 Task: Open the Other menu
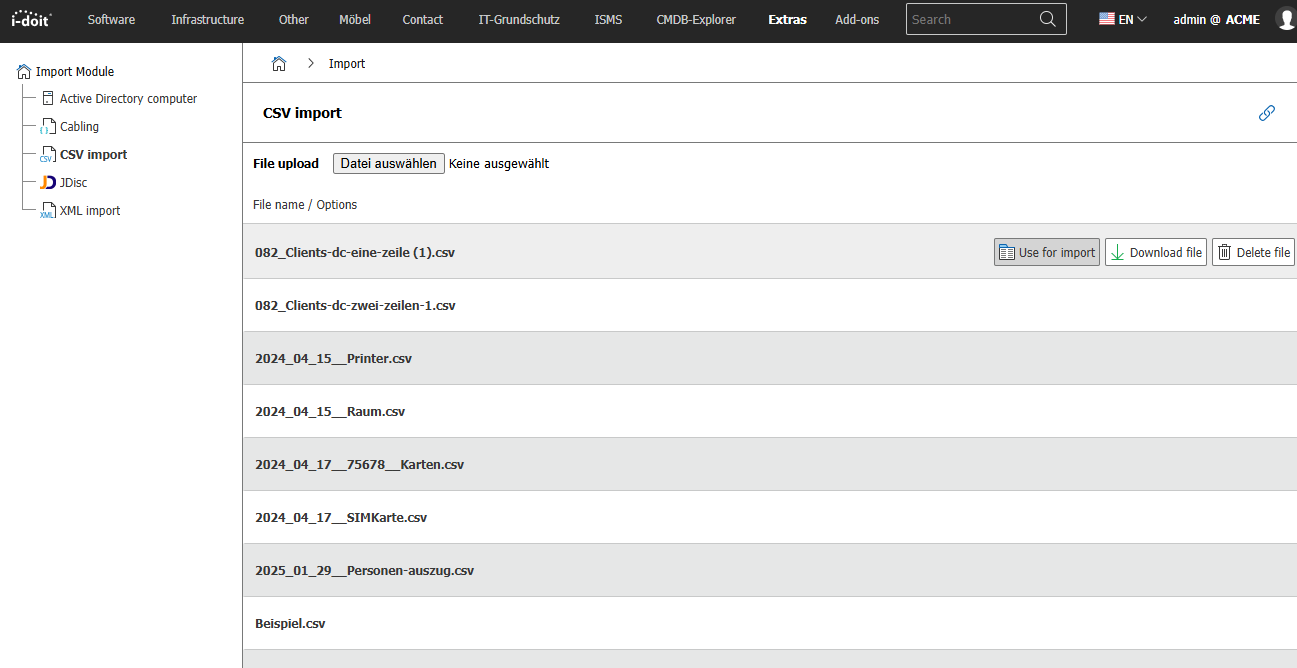[294, 19]
